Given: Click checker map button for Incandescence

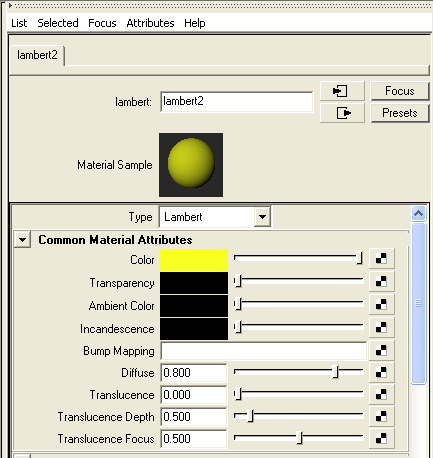Looking at the screenshot, I should [382, 327].
